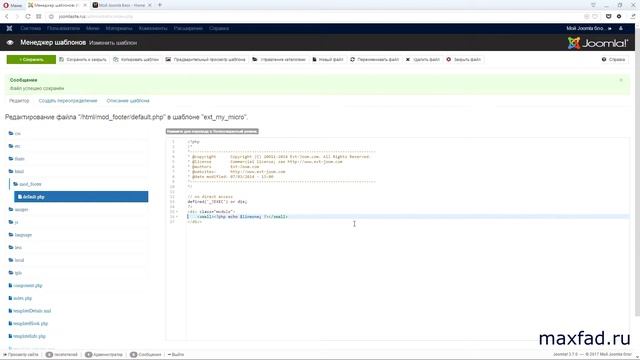Click the Справка help toolbar button
Image resolution: width=640 pixels, height=360 pixels.
(x=613, y=60)
